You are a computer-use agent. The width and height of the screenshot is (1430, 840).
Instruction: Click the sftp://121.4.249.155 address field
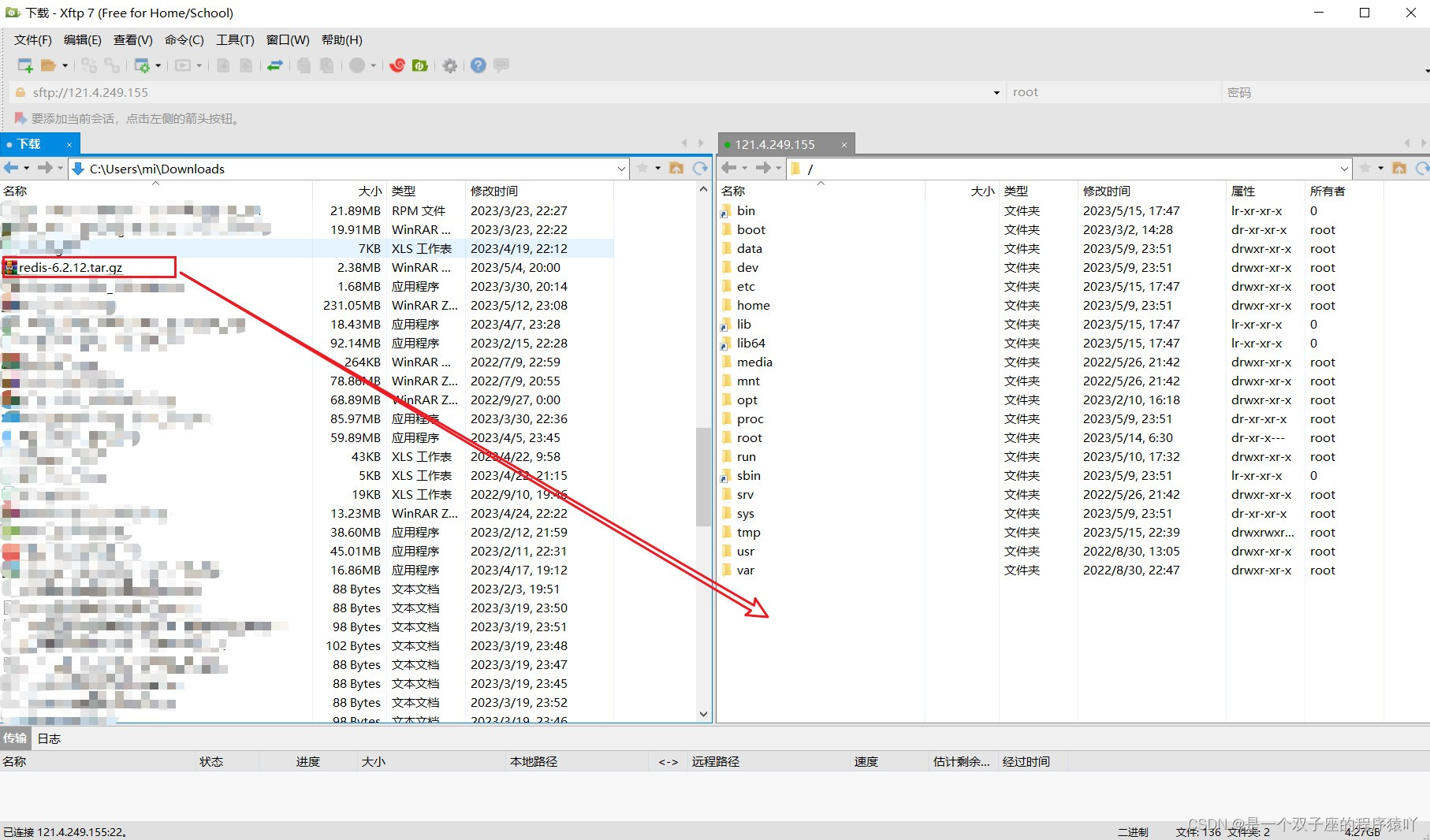[x=505, y=92]
